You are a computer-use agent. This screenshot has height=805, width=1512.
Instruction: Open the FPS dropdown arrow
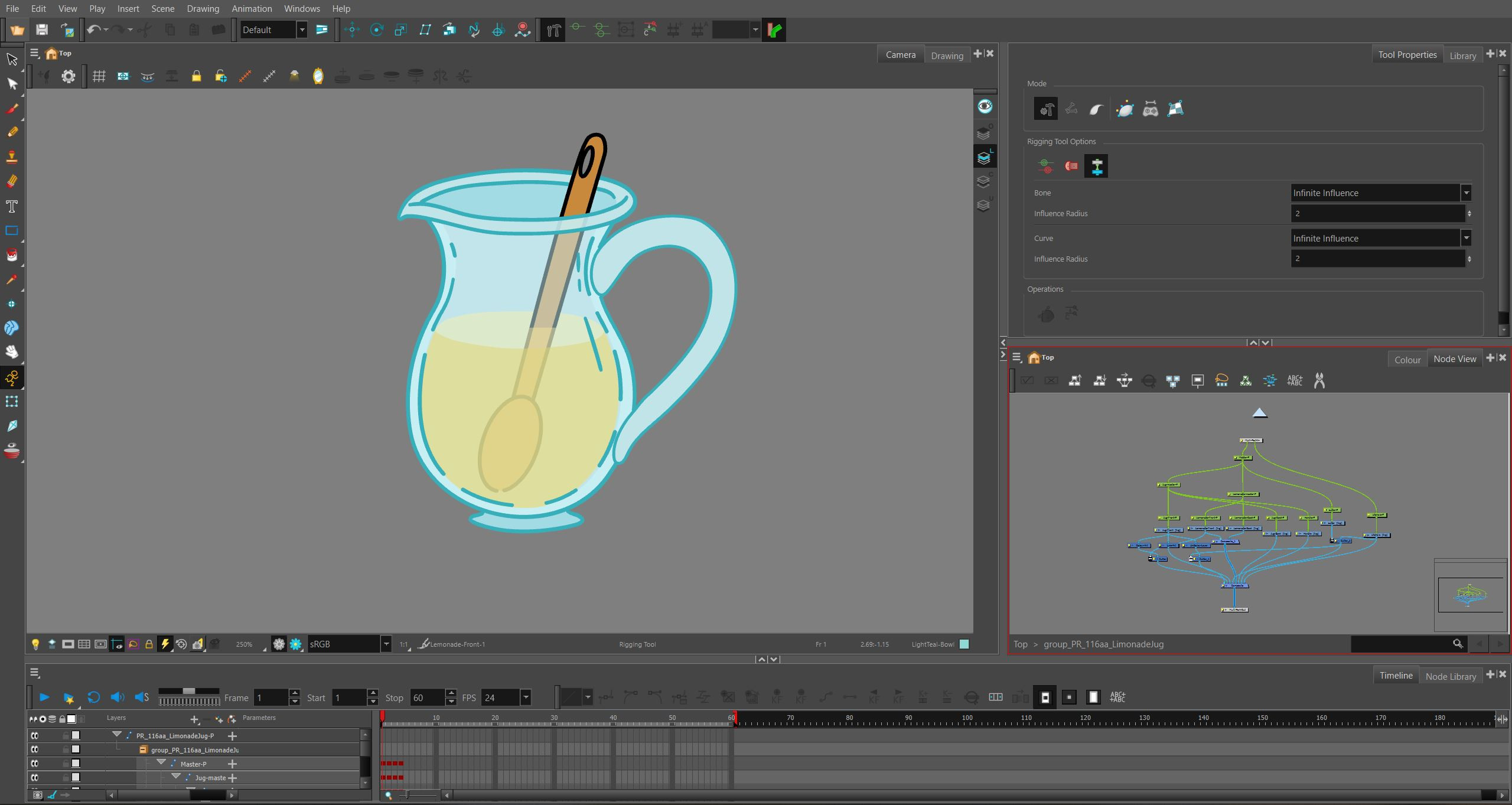525,698
